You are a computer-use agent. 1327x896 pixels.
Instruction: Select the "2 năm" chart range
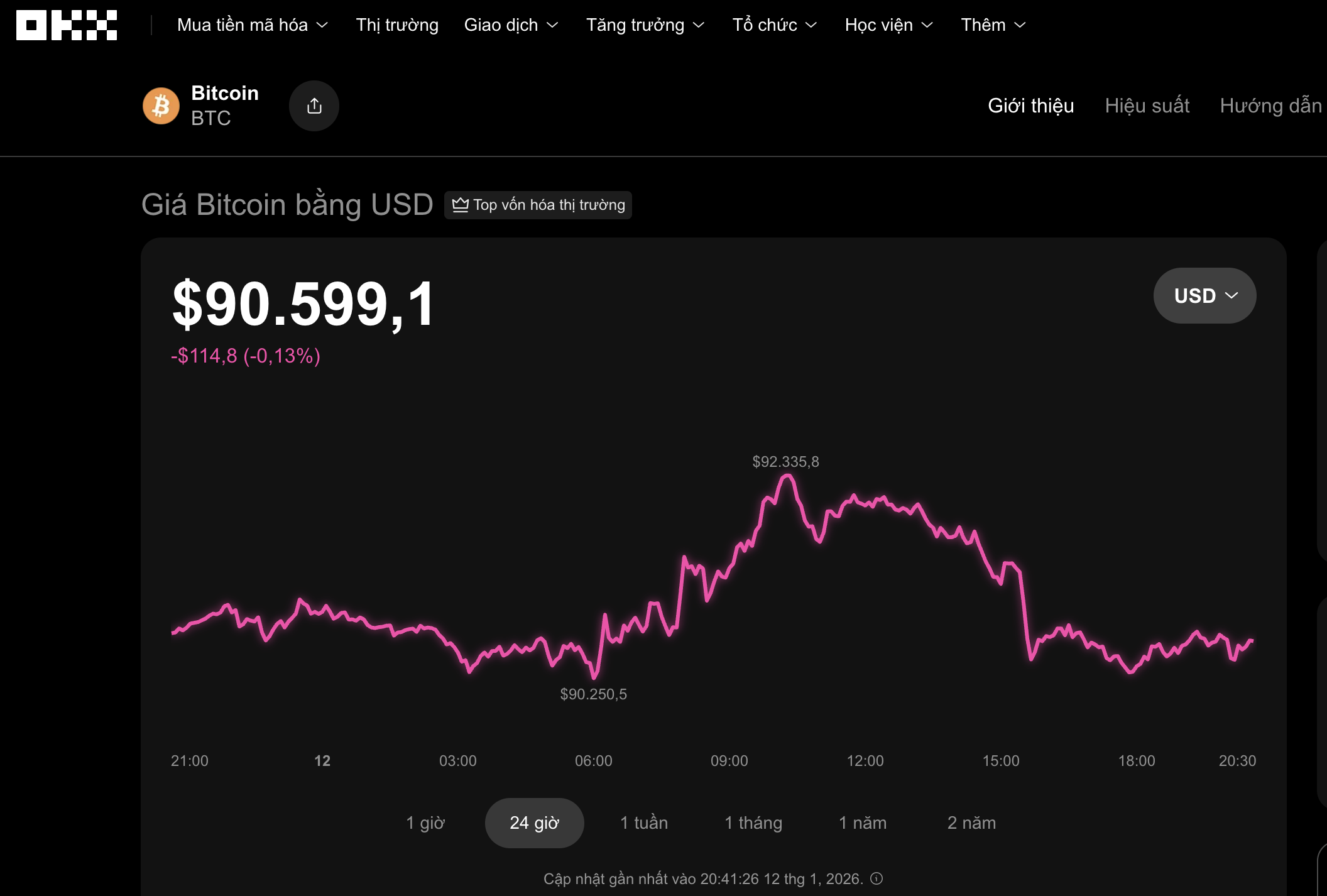pos(971,822)
